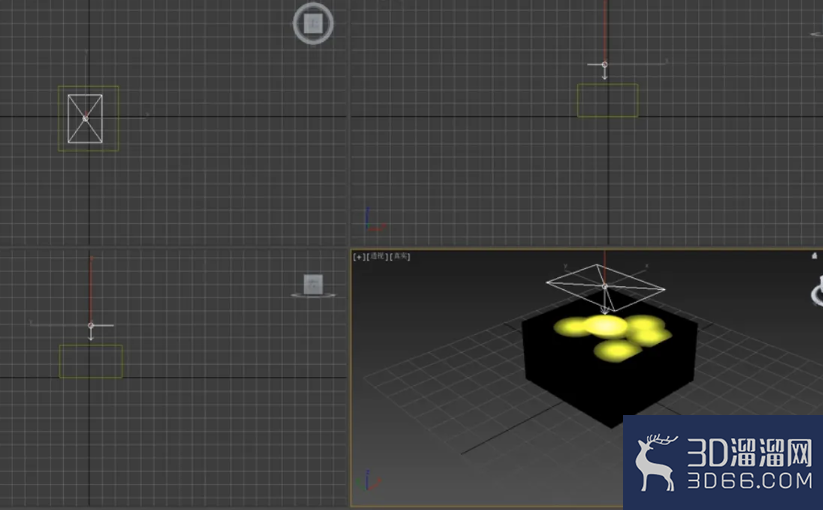Open the [+] viewport general menu
The height and width of the screenshot is (510, 823).
(358, 257)
